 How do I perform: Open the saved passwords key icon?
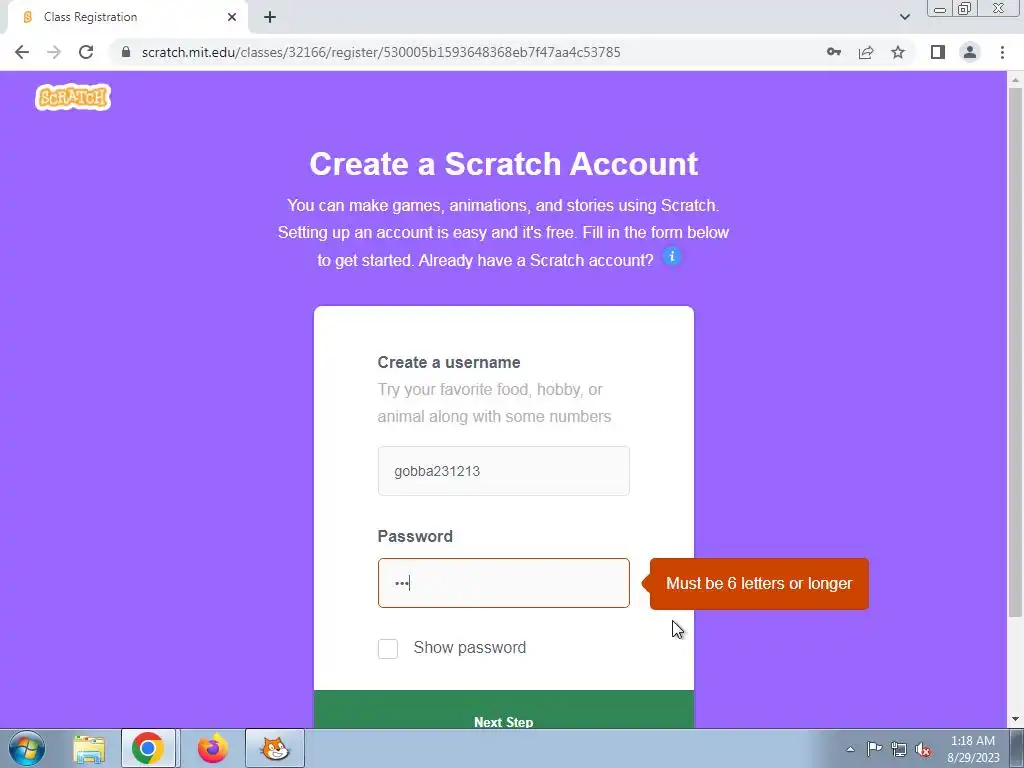click(x=834, y=52)
